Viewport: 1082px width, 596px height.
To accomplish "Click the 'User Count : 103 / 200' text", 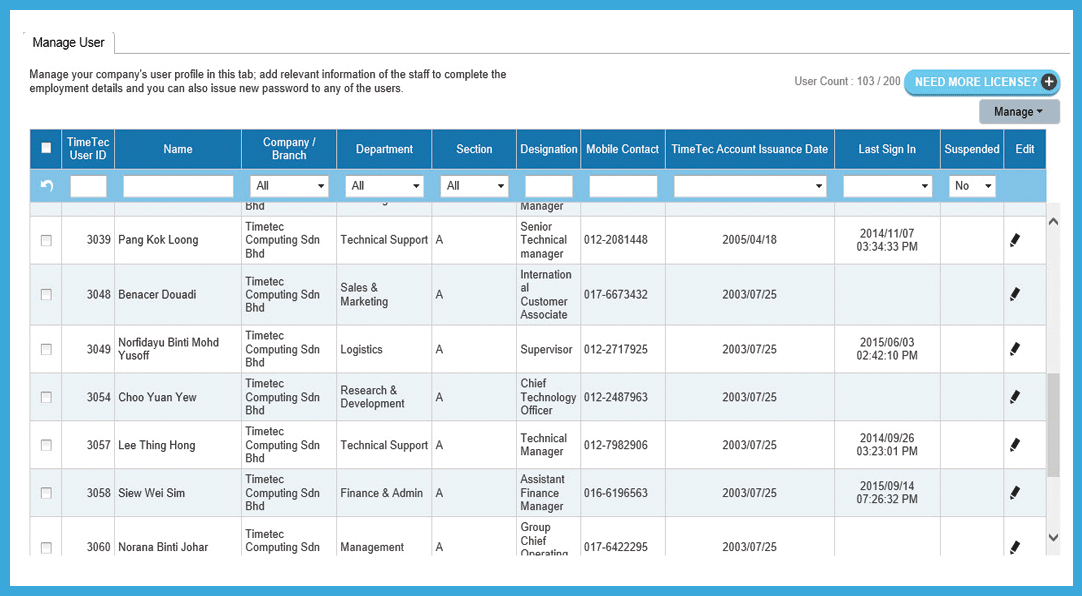I will pyautogui.click(x=847, y=81).
